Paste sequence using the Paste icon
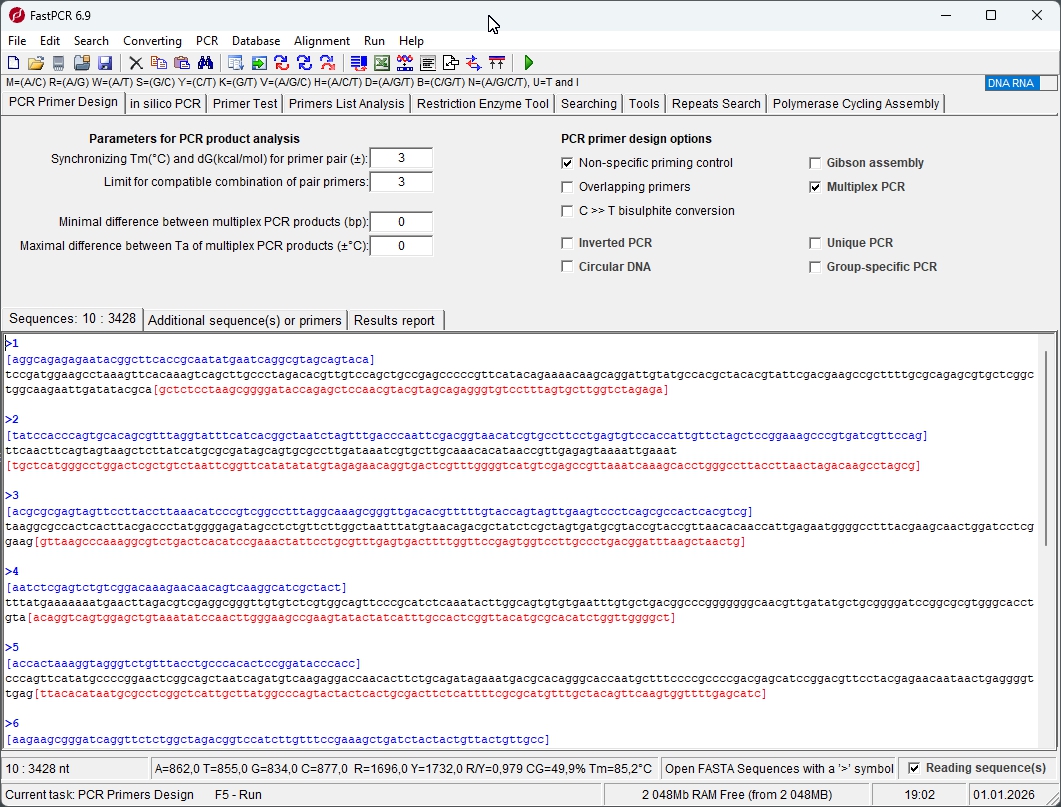Viewport: 1061px width, 807px height. [x=182, y=62]
